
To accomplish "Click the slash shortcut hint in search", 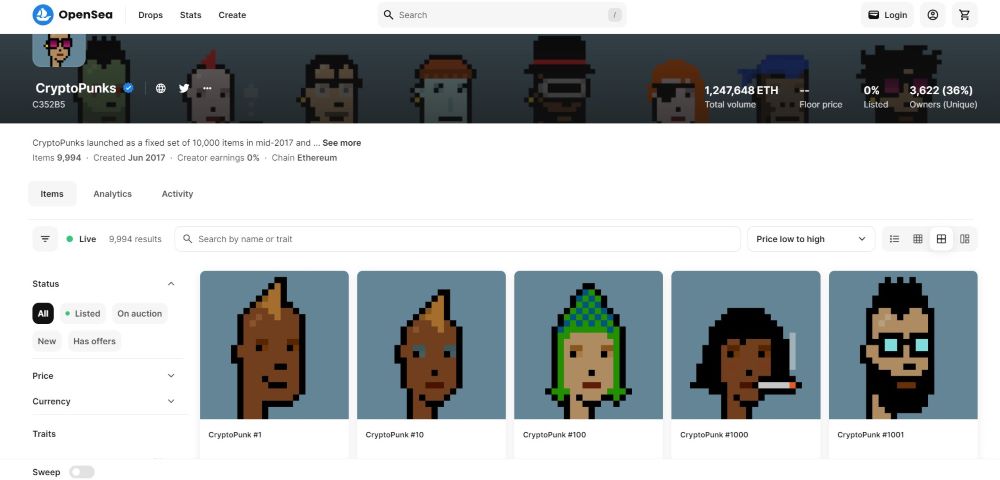I will point(615,15).
